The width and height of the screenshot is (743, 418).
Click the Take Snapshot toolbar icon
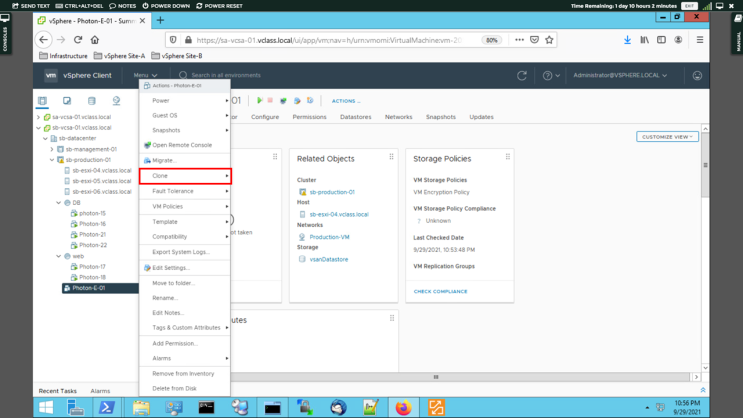pos(310,100)
